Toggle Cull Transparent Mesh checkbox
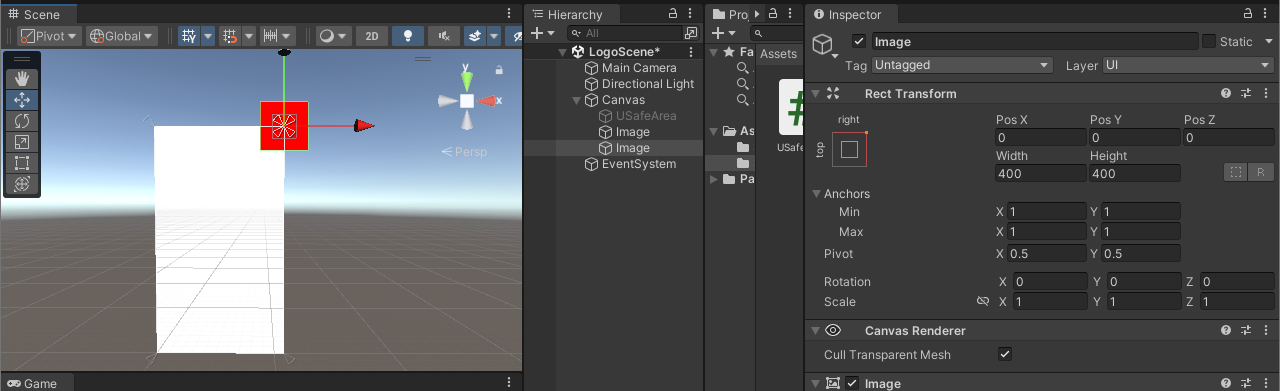Screen dimensions: 1280x391 click(x=1005, y=354)
